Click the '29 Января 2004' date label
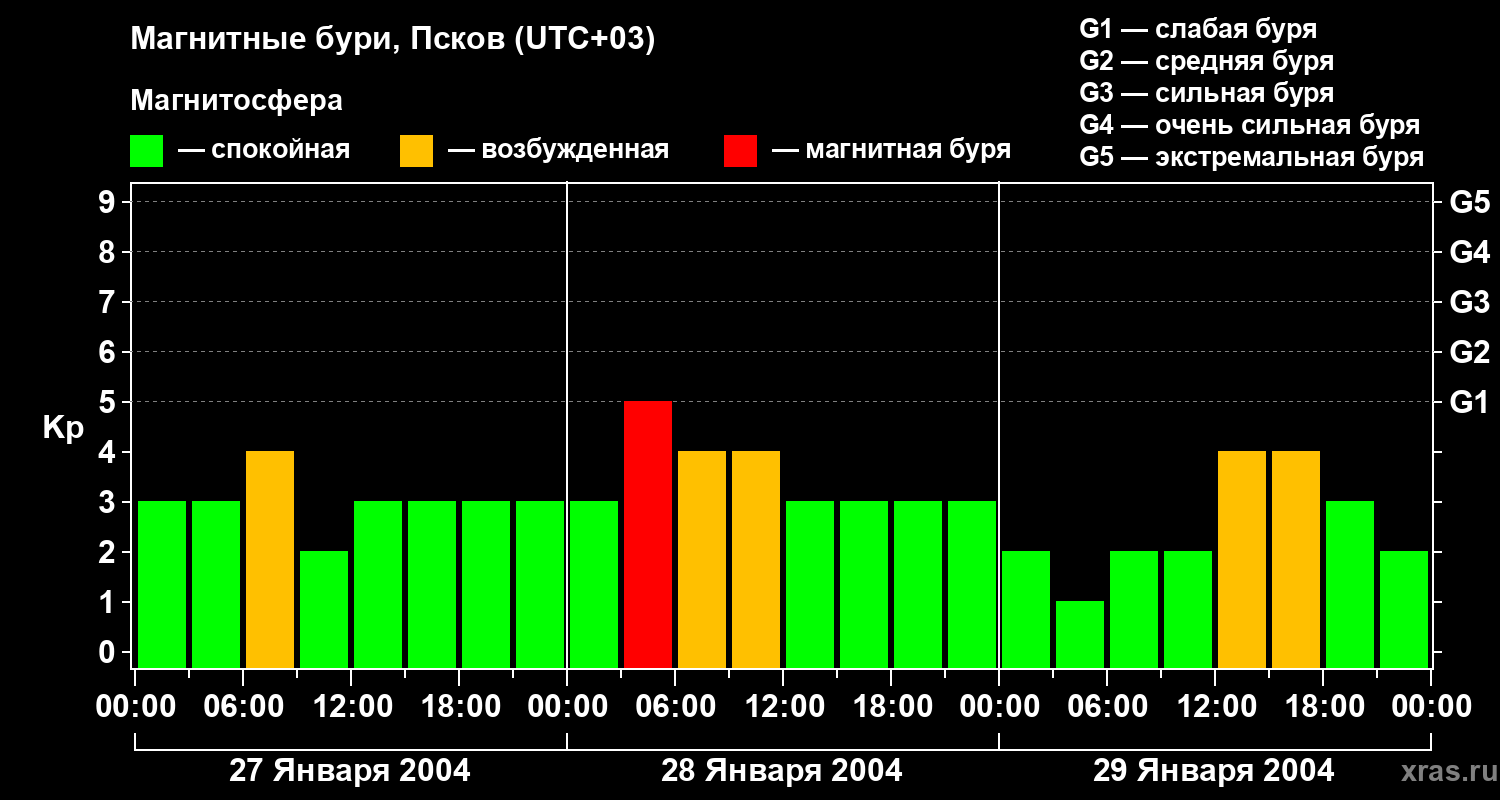Viewport: 1500px width, 800px height. point(1214,771)
